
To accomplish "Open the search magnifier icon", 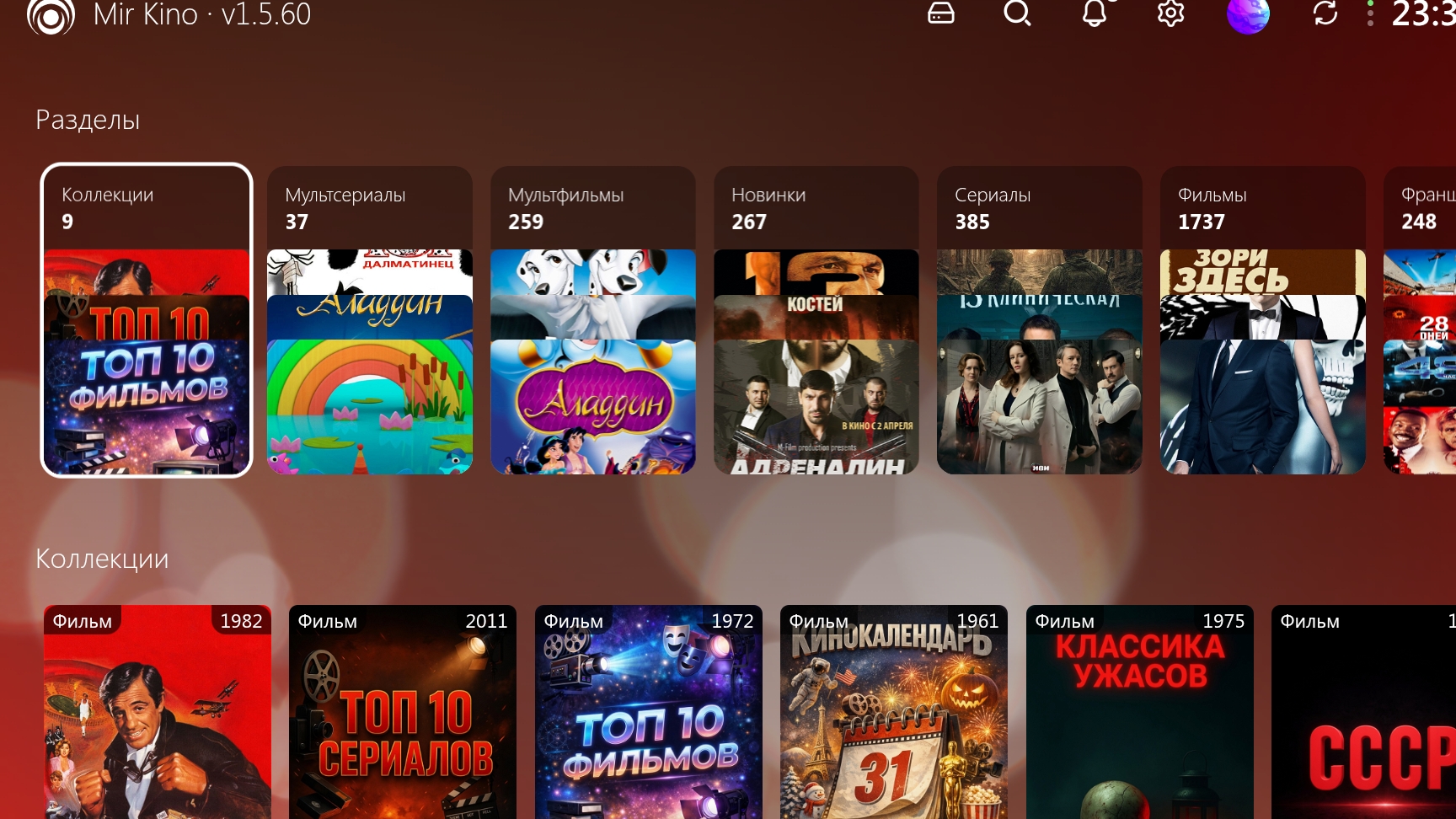I will (1018, 13).
